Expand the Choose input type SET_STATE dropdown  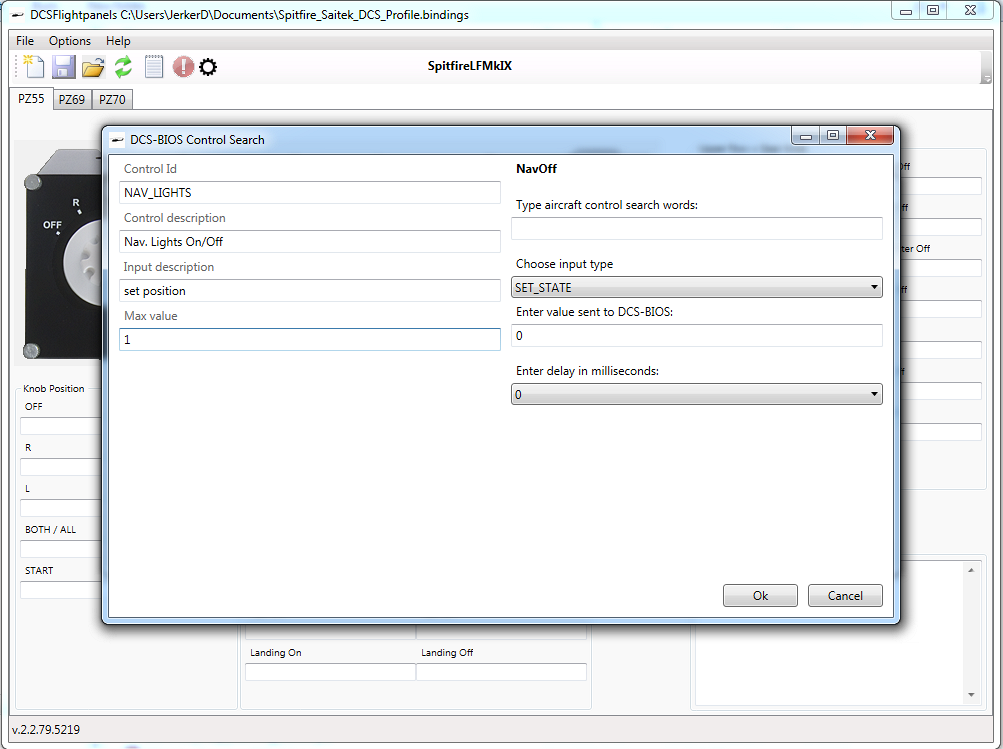(x=697, y=287)
